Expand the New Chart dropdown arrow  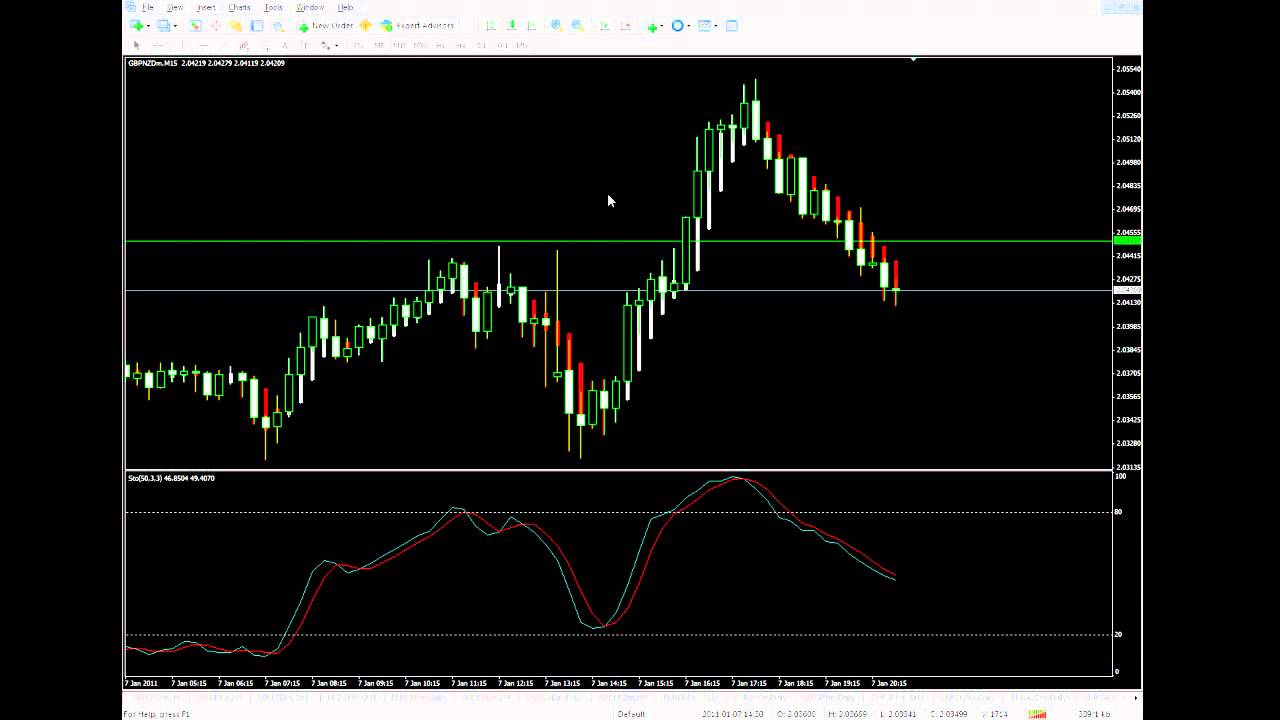click(x=148, y=25)
